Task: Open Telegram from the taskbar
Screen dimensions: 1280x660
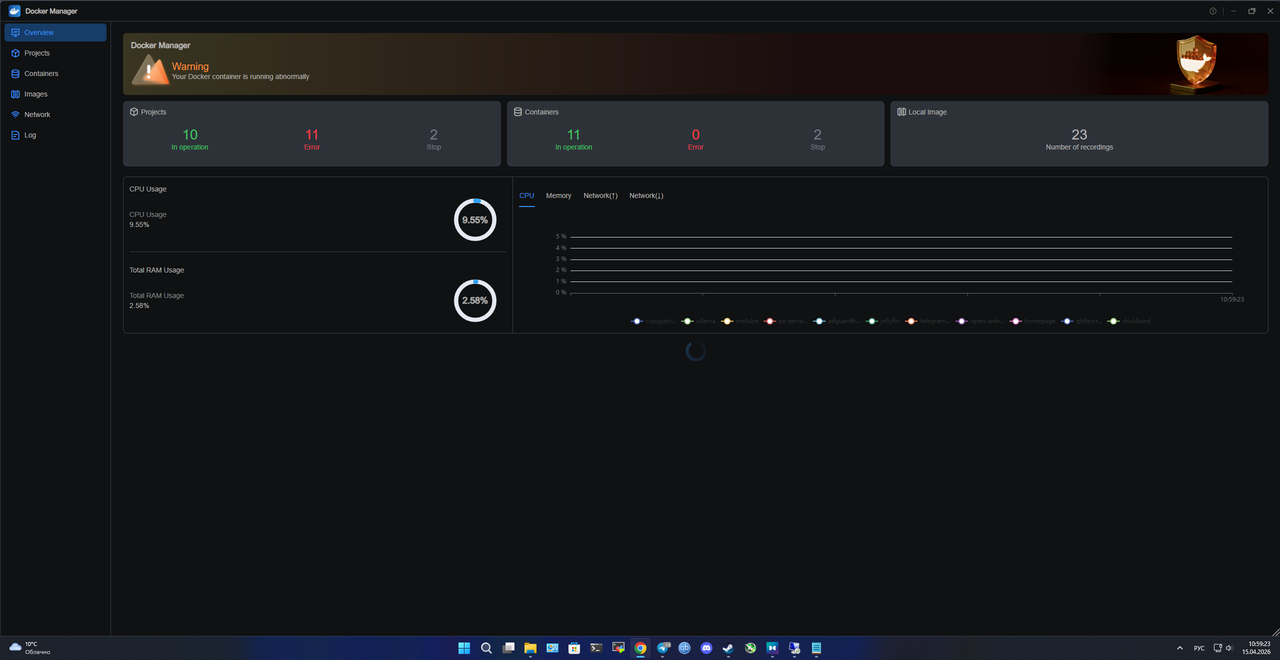Action: [x=663, y=648]
